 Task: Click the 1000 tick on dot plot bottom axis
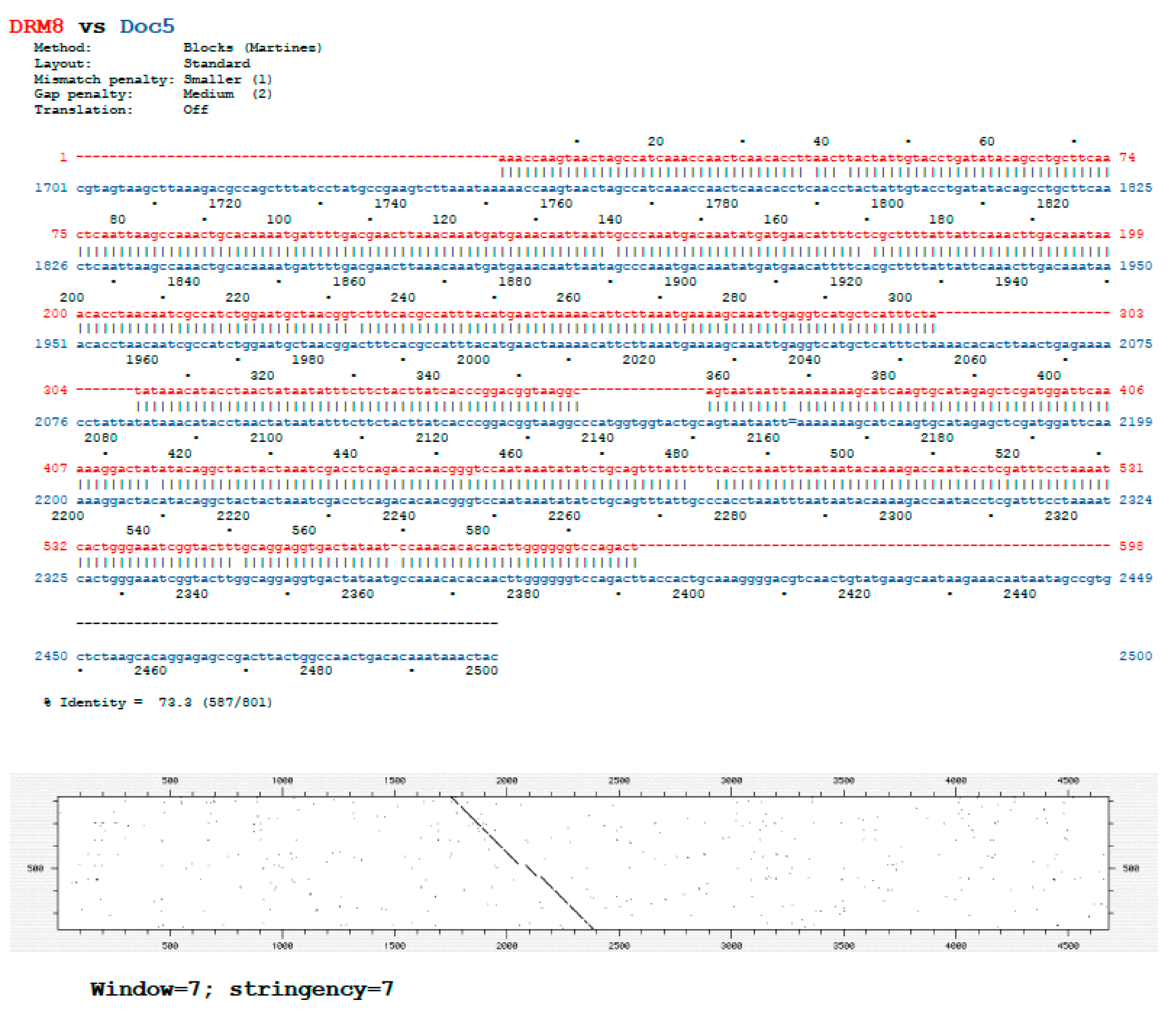pyautogui.click(x=282, y=946)
